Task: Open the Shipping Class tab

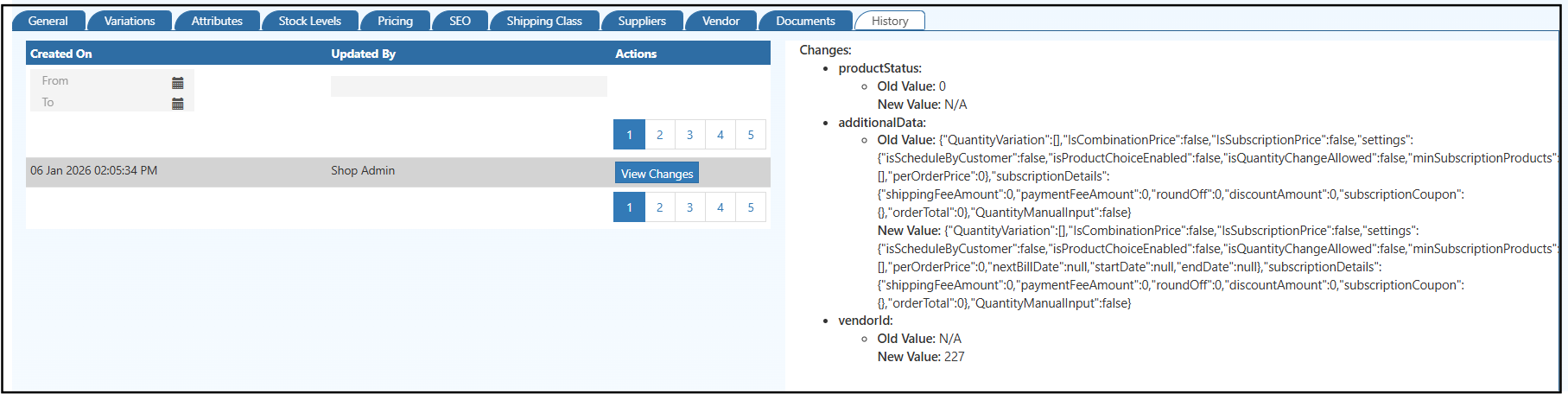Action: pyautogui.click(x=544, y=21)
